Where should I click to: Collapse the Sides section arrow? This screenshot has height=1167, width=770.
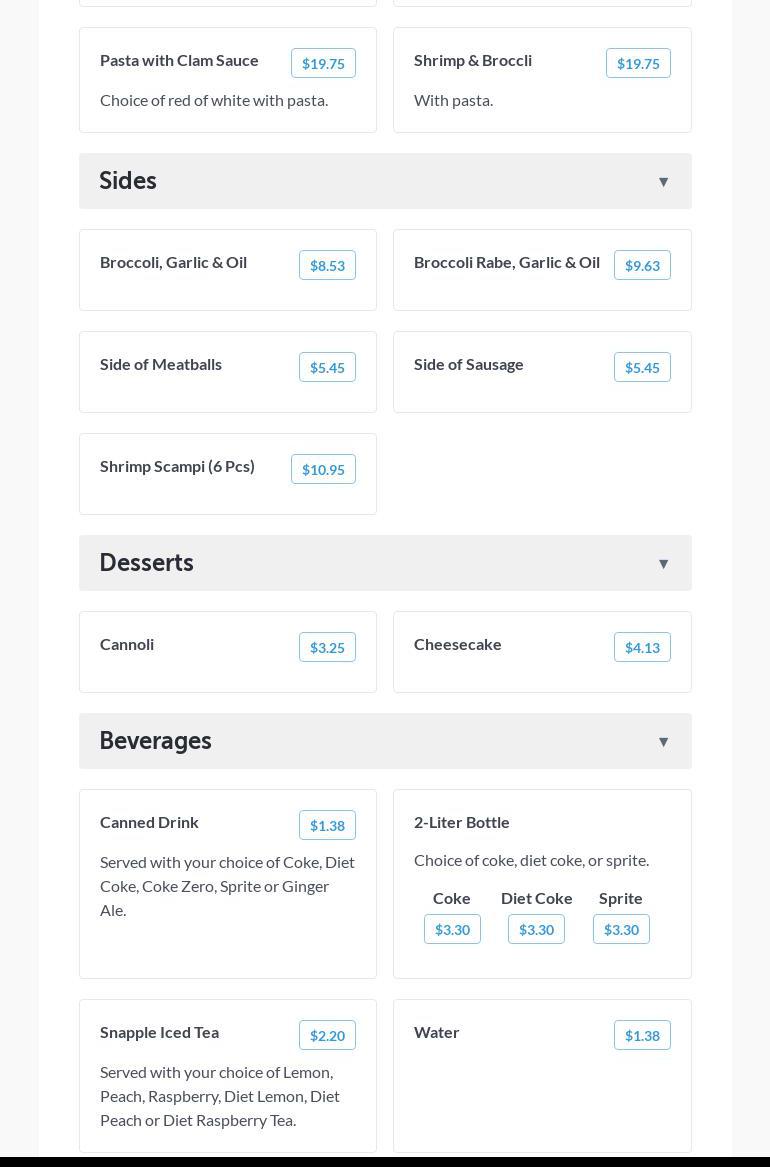point(663,182)
